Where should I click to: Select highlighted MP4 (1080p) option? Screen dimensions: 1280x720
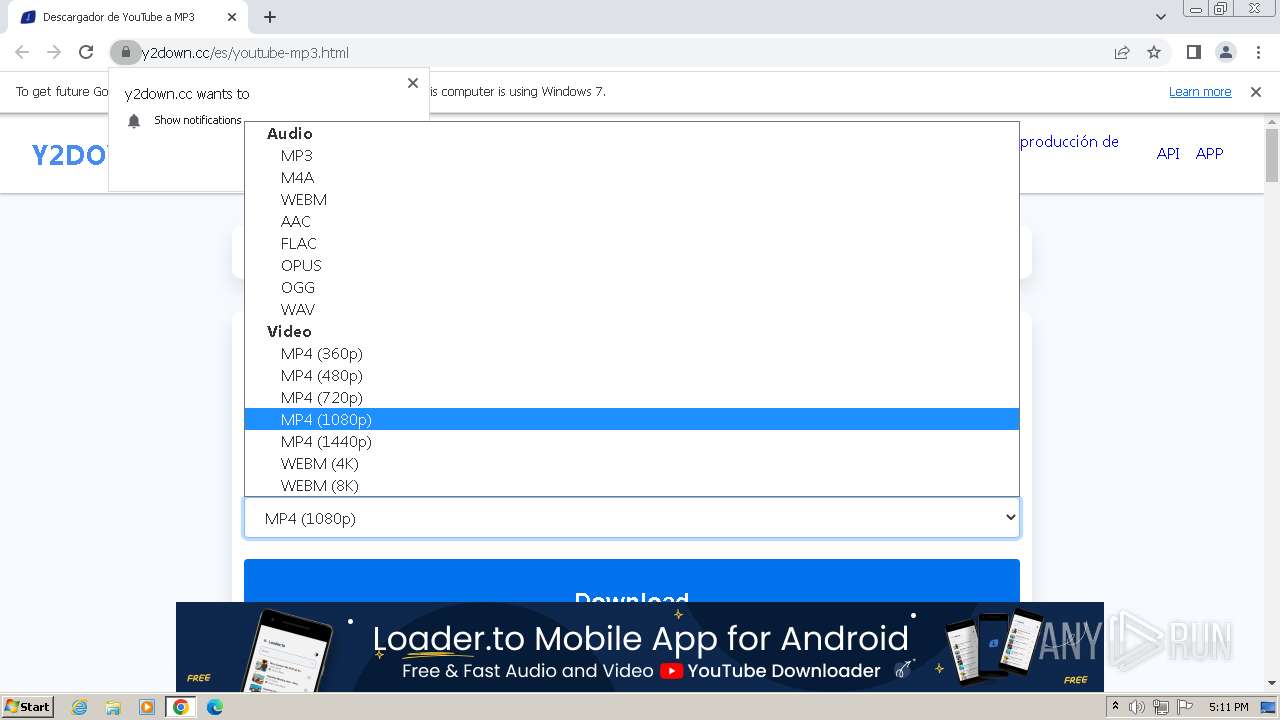632,419
